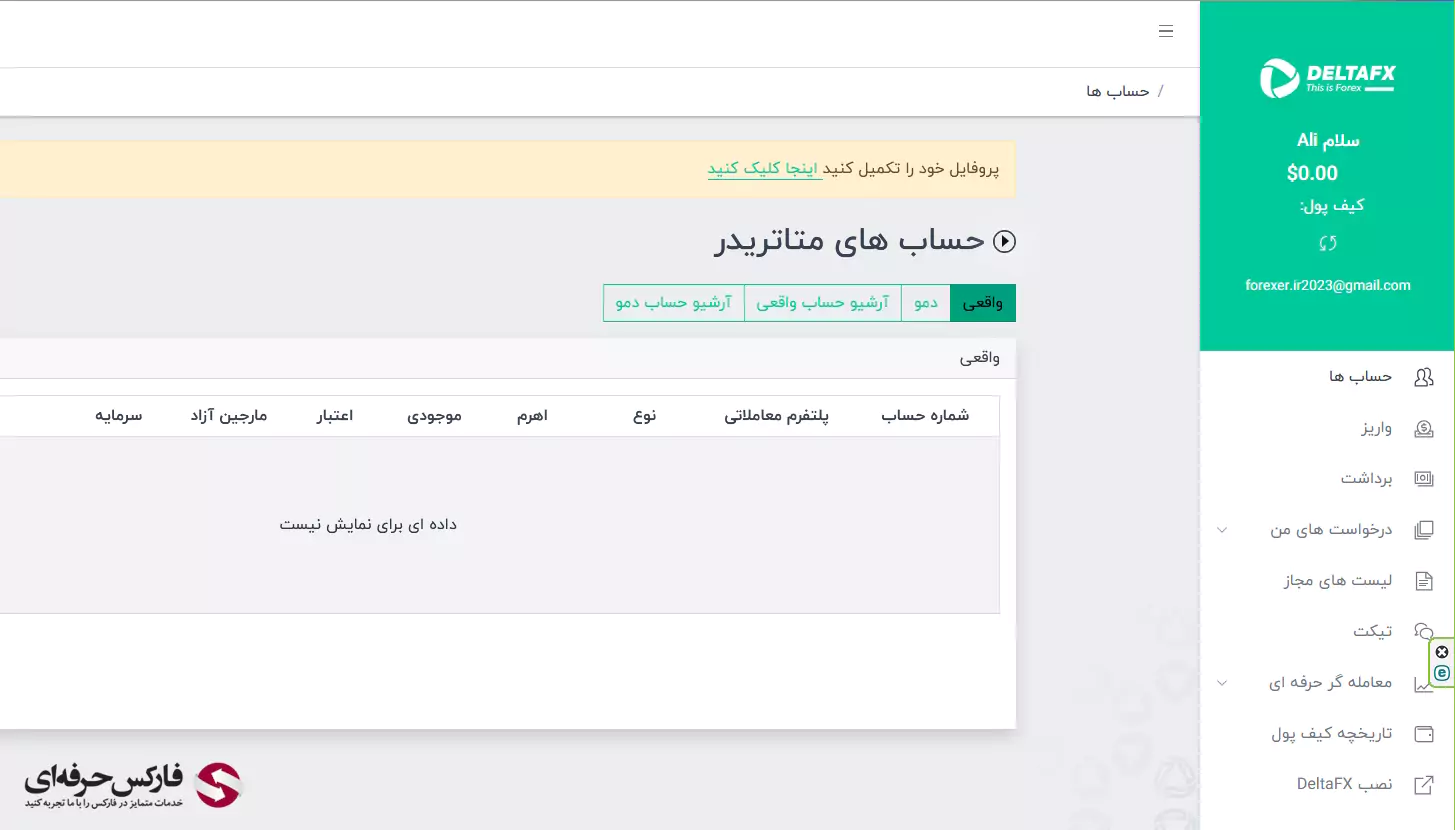The height and width of the screenshot is (830, 1455).
Task: Click the کیف پول label
Action: [1332, 206]
